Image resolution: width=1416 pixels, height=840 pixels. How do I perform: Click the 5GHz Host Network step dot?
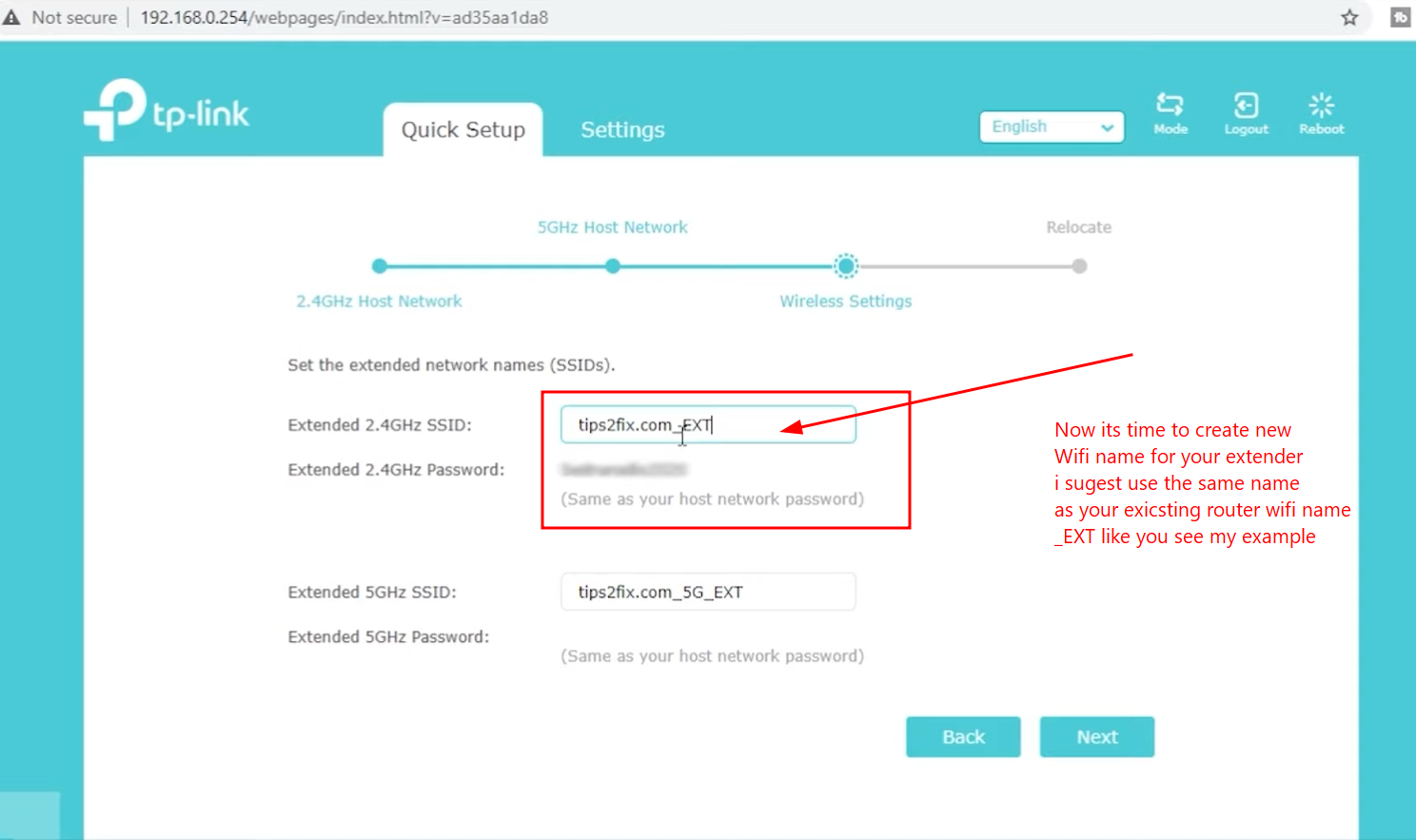point(613,266)
